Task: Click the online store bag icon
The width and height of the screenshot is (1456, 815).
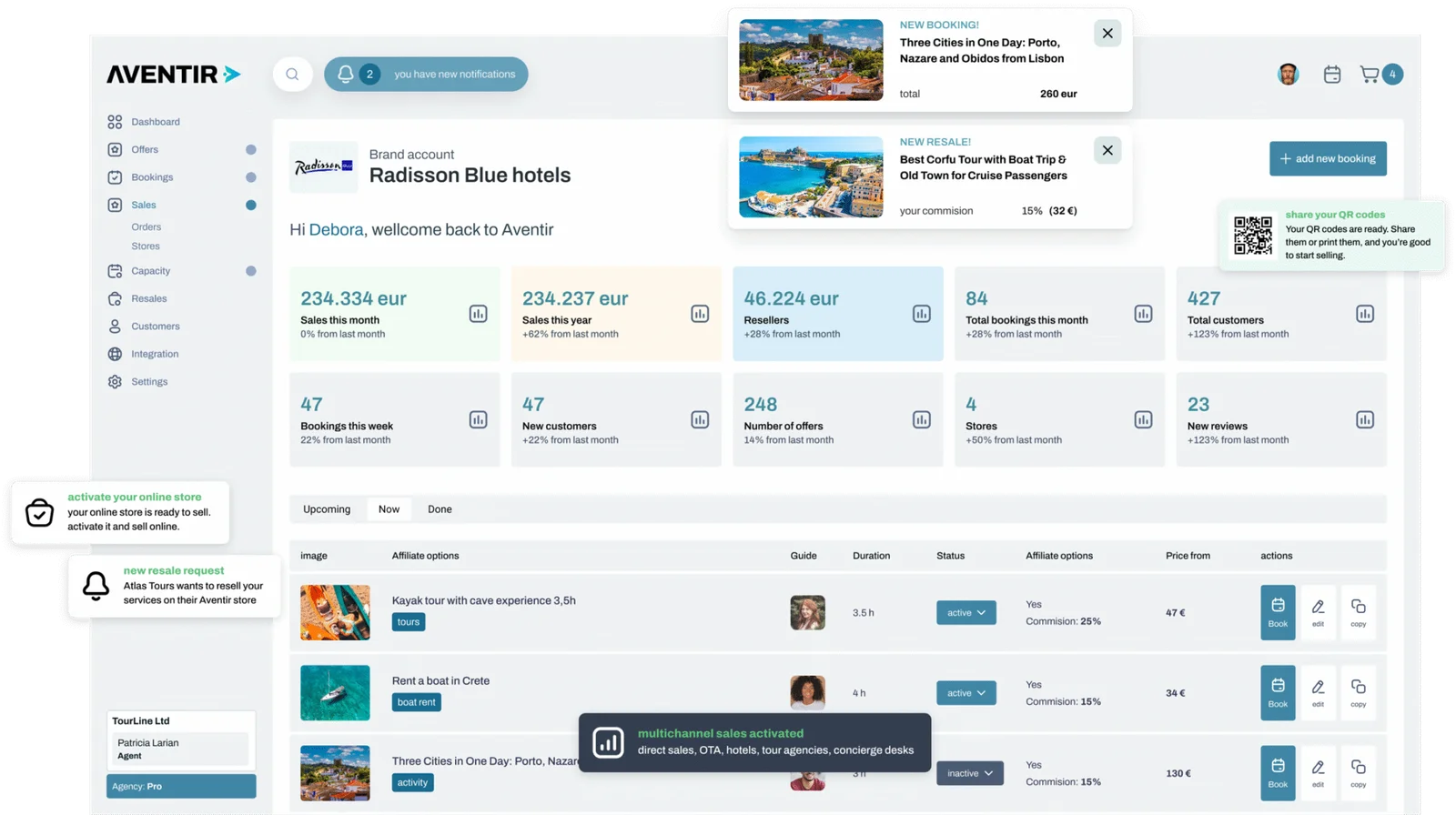Action: pyautogui.click(x=39, y=512)
